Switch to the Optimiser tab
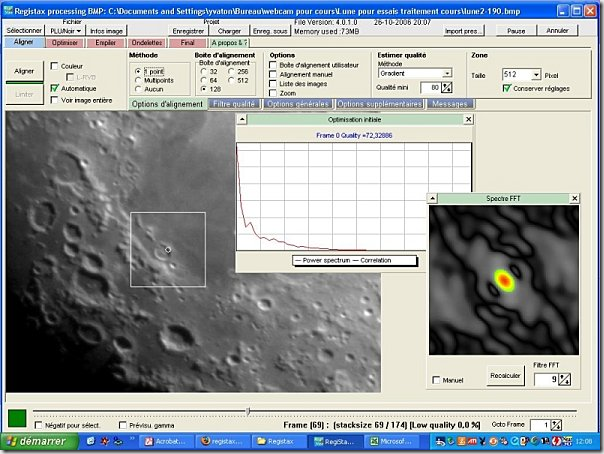Image resolution: width=604 pixels, height=454 pixels. 65,43
